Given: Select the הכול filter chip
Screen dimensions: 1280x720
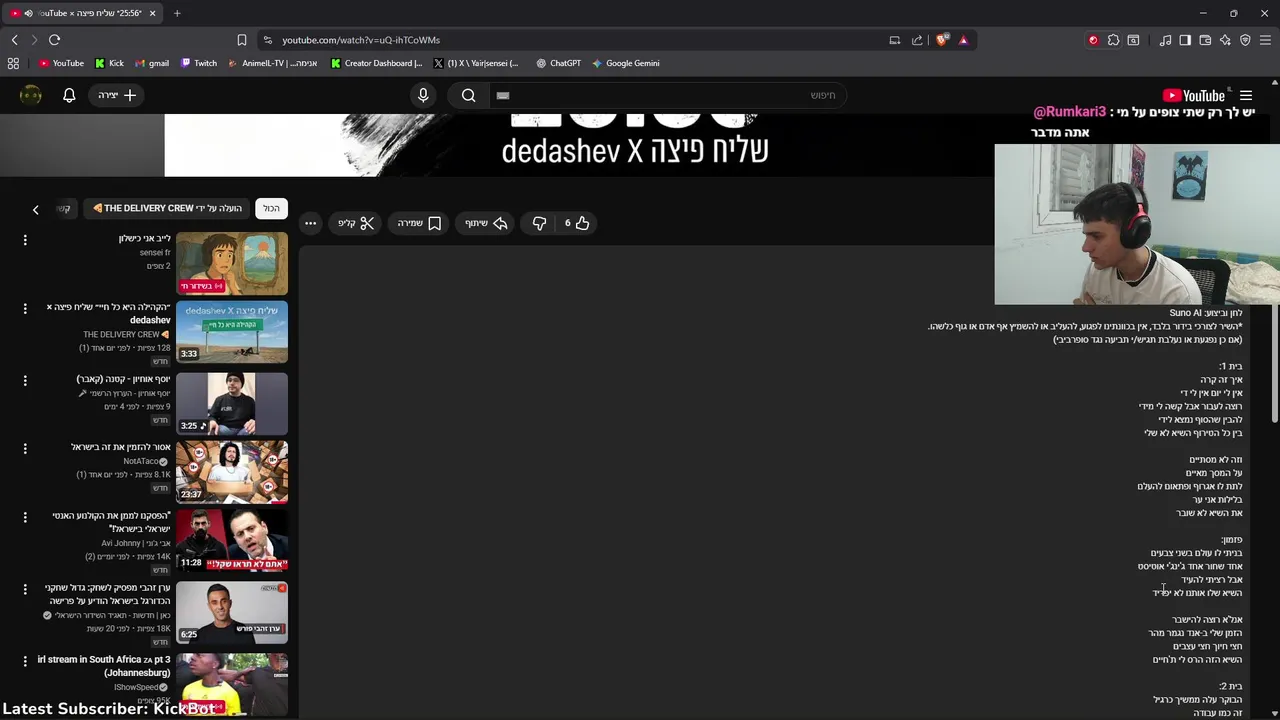Looking at the screenshot, I should click(272, 208).
